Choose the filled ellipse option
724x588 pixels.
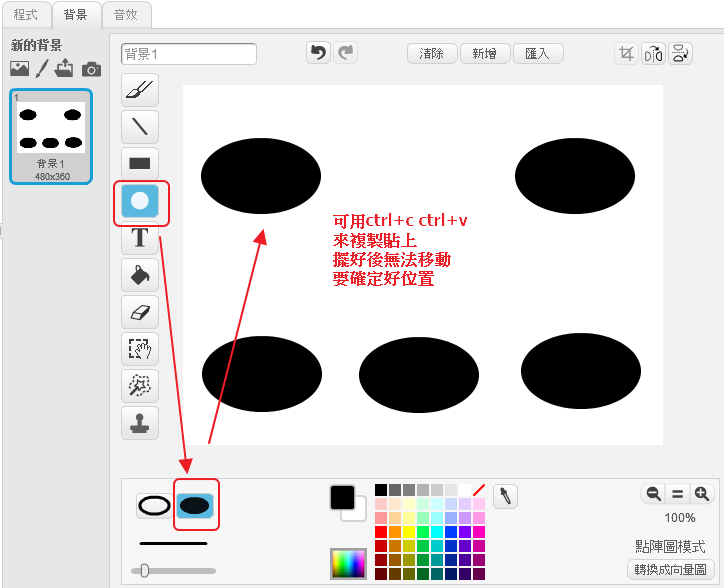(x=195, y=505)
